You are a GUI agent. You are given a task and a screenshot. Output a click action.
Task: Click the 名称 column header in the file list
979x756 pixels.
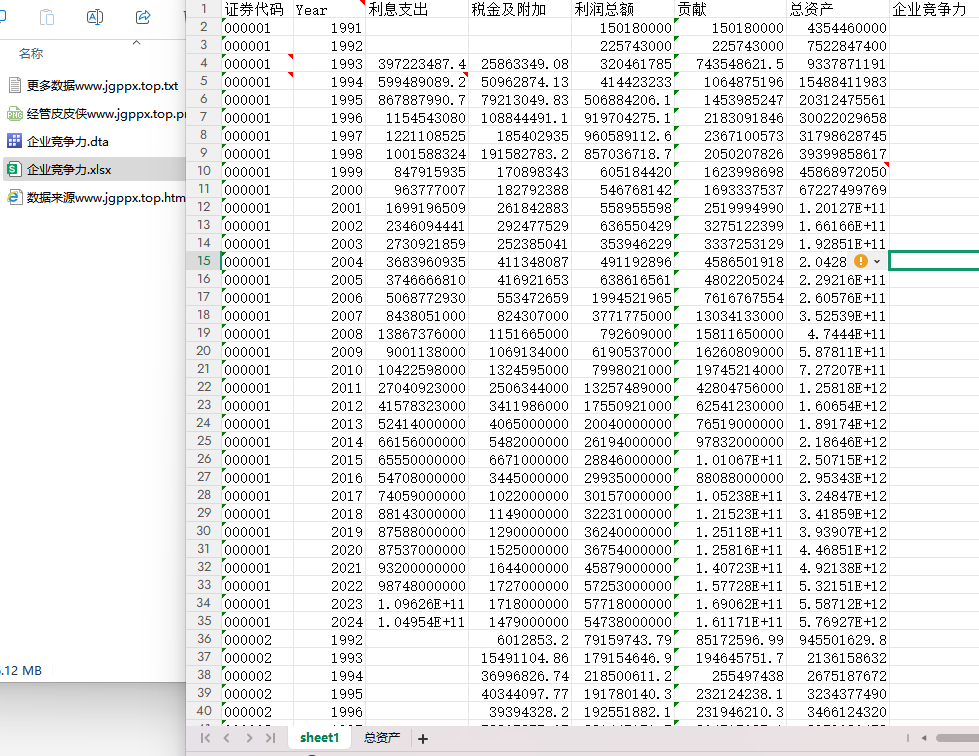pyautogui.click(x=31, y=54)
